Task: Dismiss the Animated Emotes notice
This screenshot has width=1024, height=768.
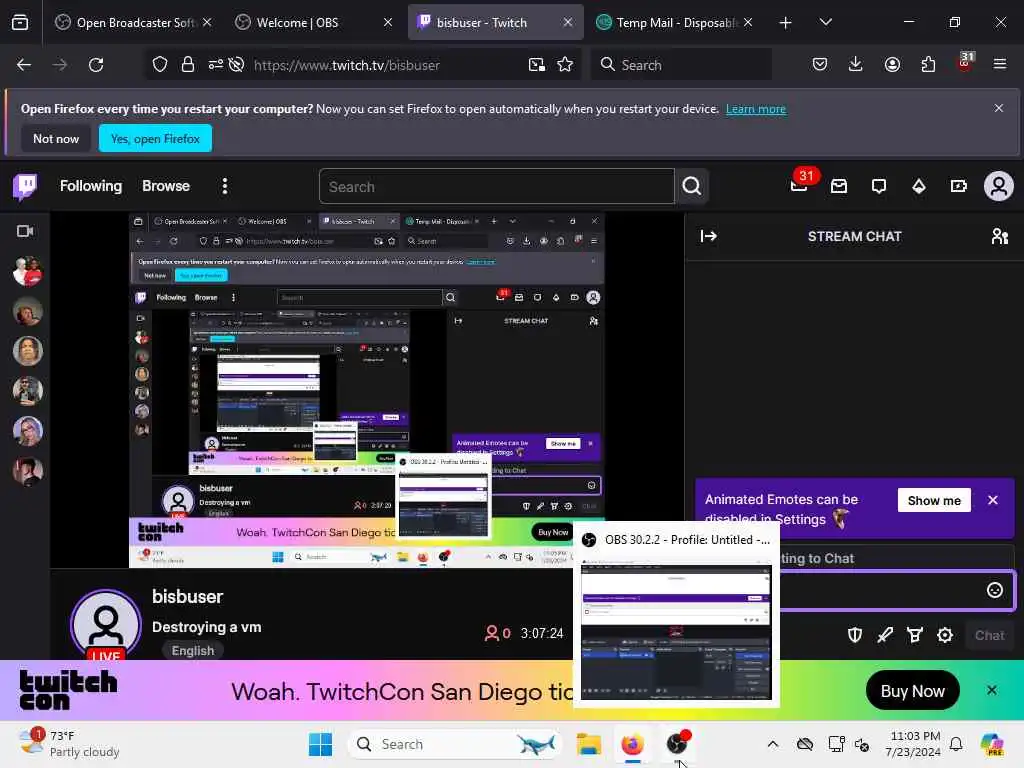Action: tap(993, 500)
